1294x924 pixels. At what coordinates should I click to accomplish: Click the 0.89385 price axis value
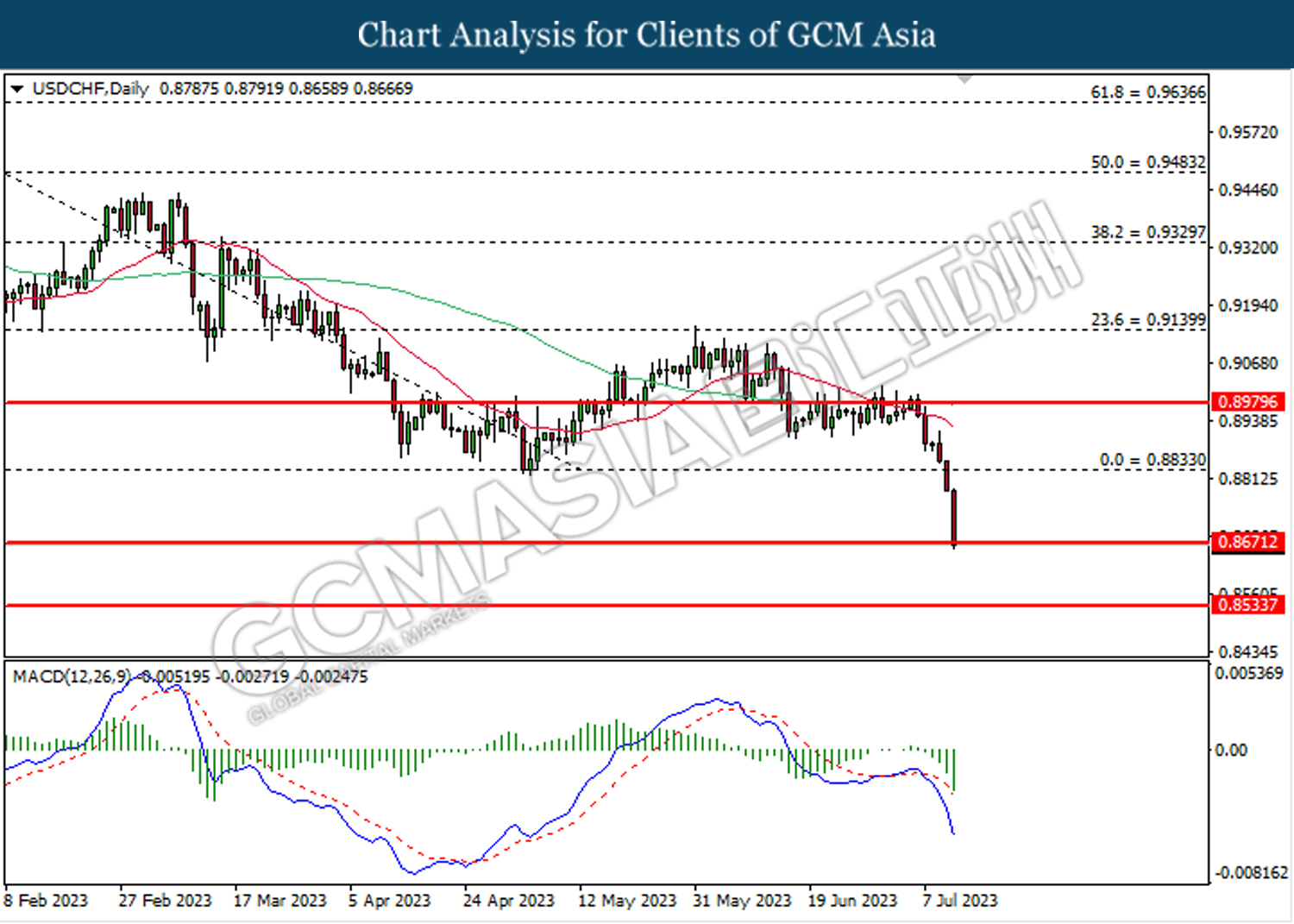point(1248,421)
